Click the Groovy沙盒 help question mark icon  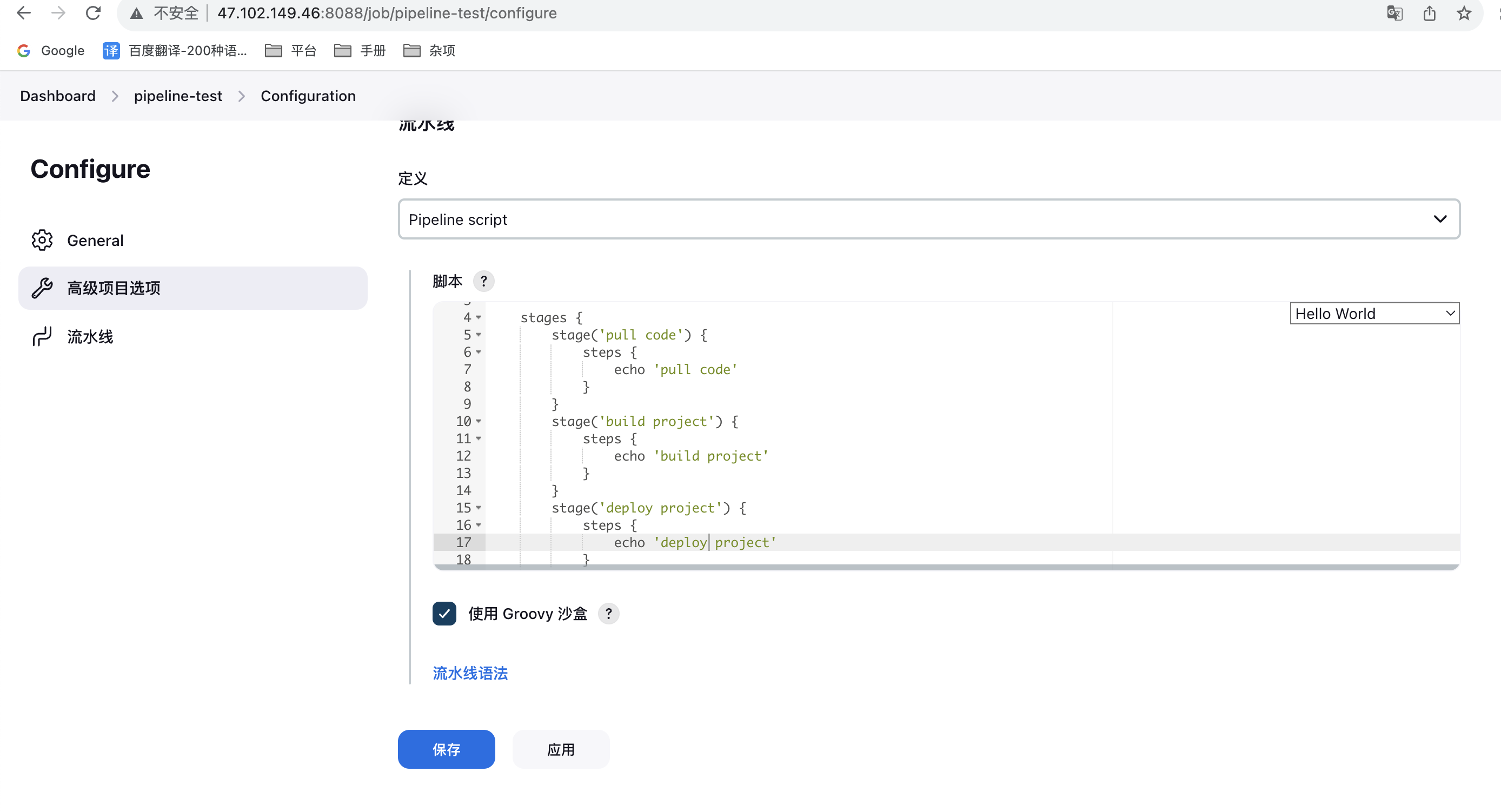point(610,613)
